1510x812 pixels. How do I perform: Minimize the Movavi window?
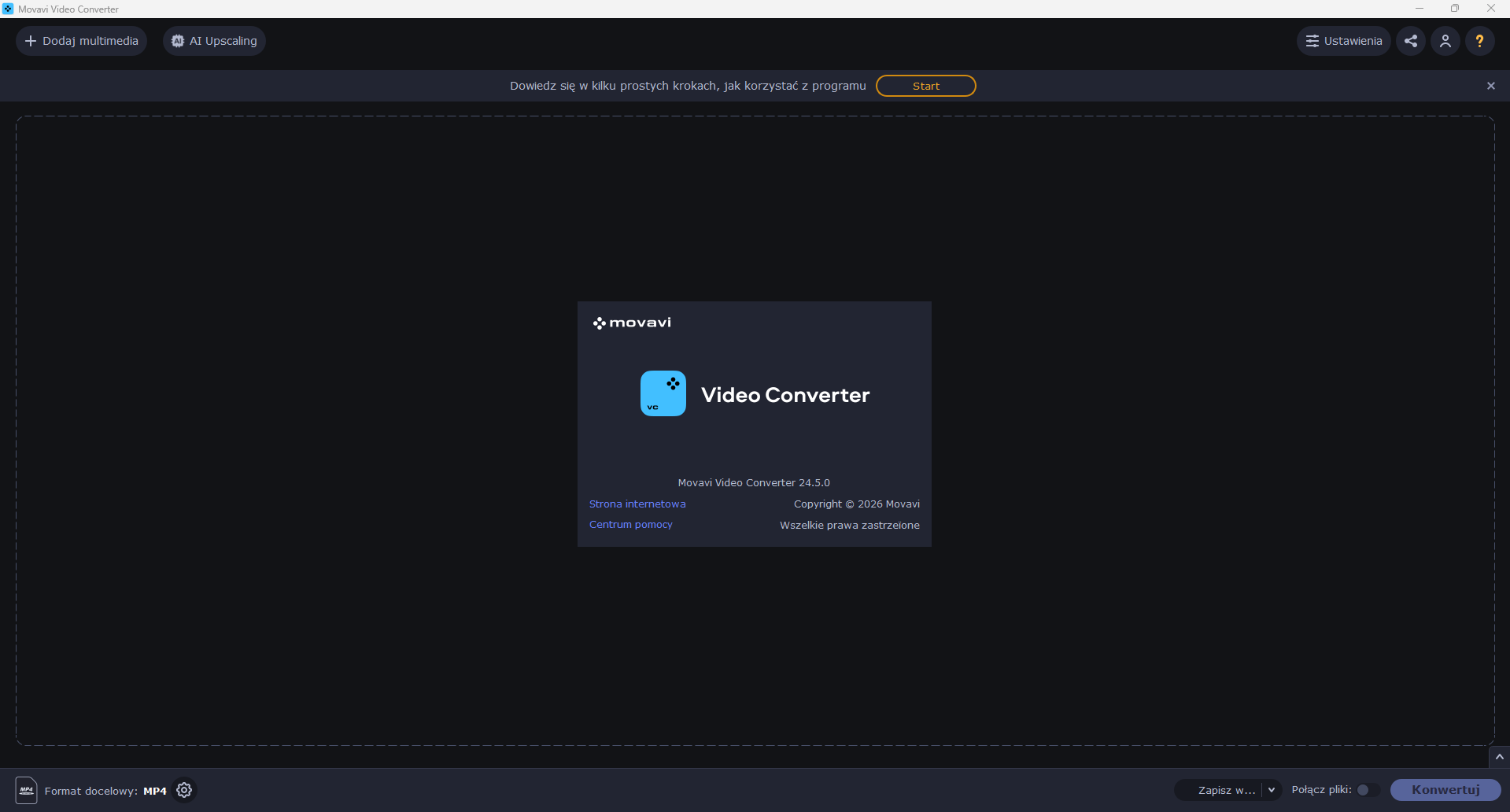1420,9
